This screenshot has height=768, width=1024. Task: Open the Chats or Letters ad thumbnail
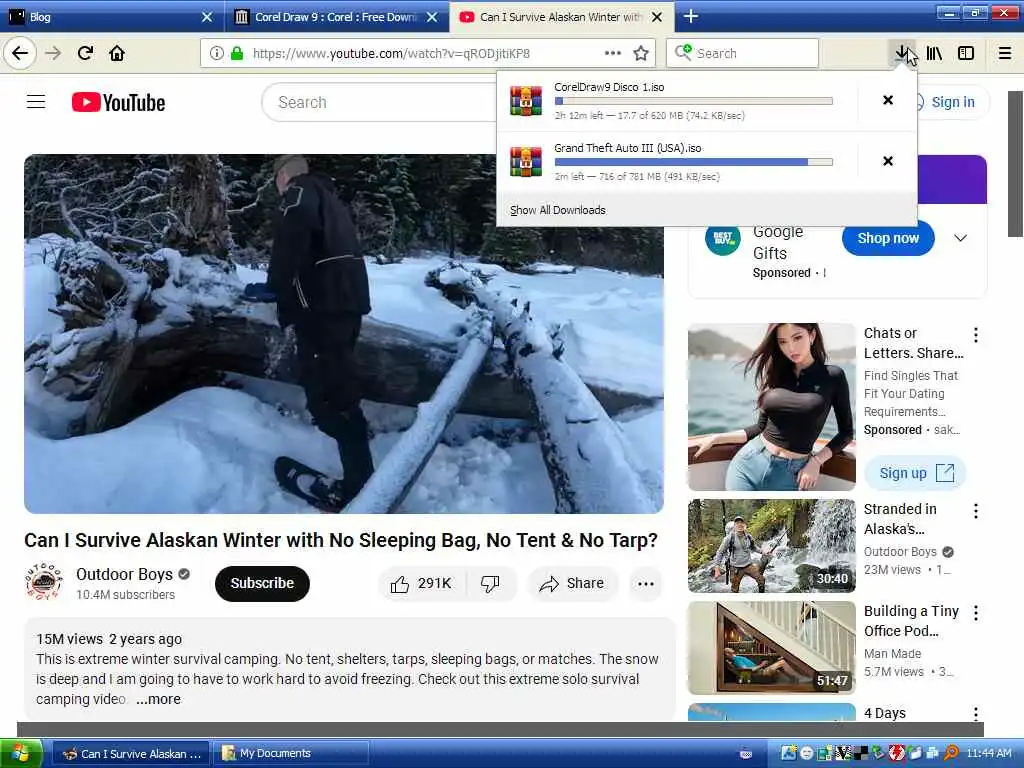pyautogui.click(x=771, y=407)
